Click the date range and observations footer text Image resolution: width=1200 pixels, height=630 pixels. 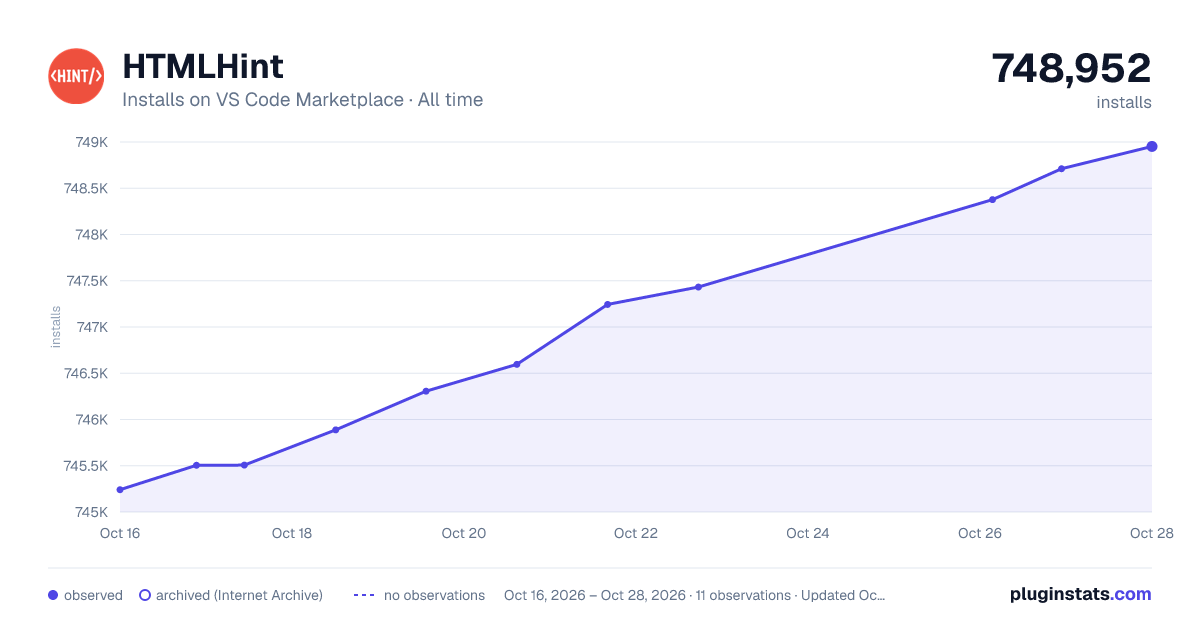click(695, 595)
